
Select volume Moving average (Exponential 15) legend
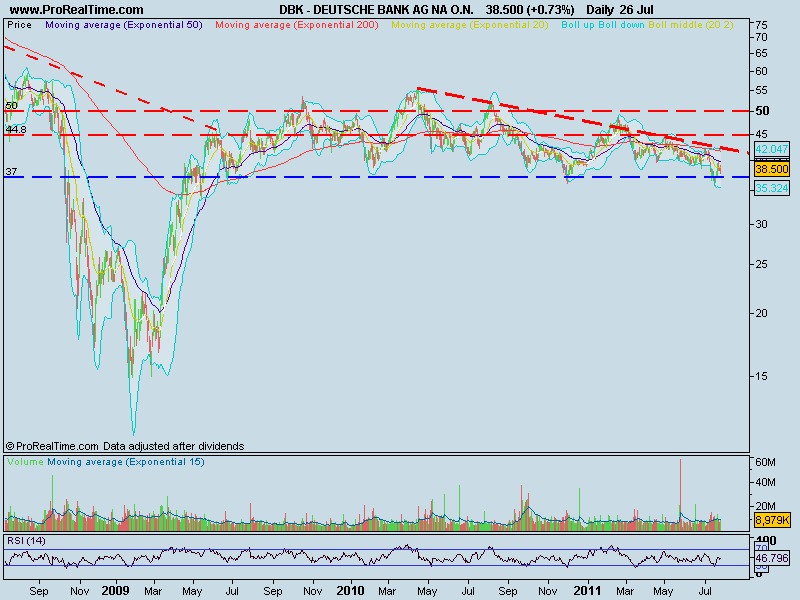[x=126, y=462]
